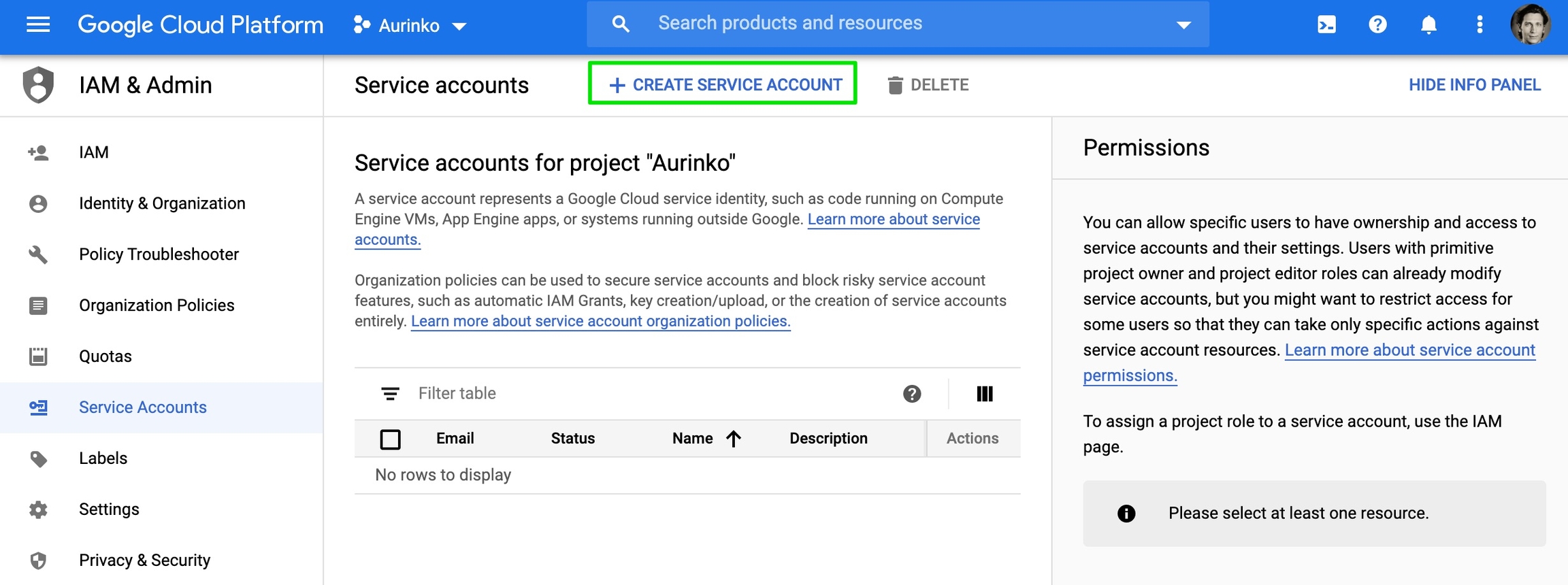Open the hamburger navigation menu
Image resolution: width=1568 pixels, height=585 pixels.
(38, 25)
